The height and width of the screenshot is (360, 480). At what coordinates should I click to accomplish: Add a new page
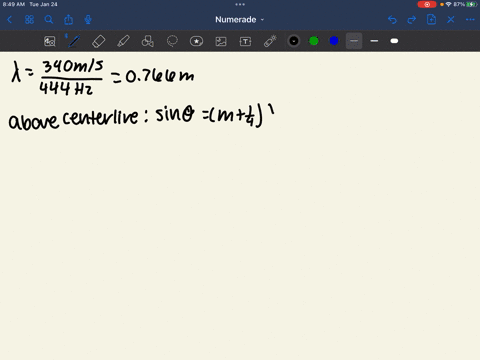431,20
